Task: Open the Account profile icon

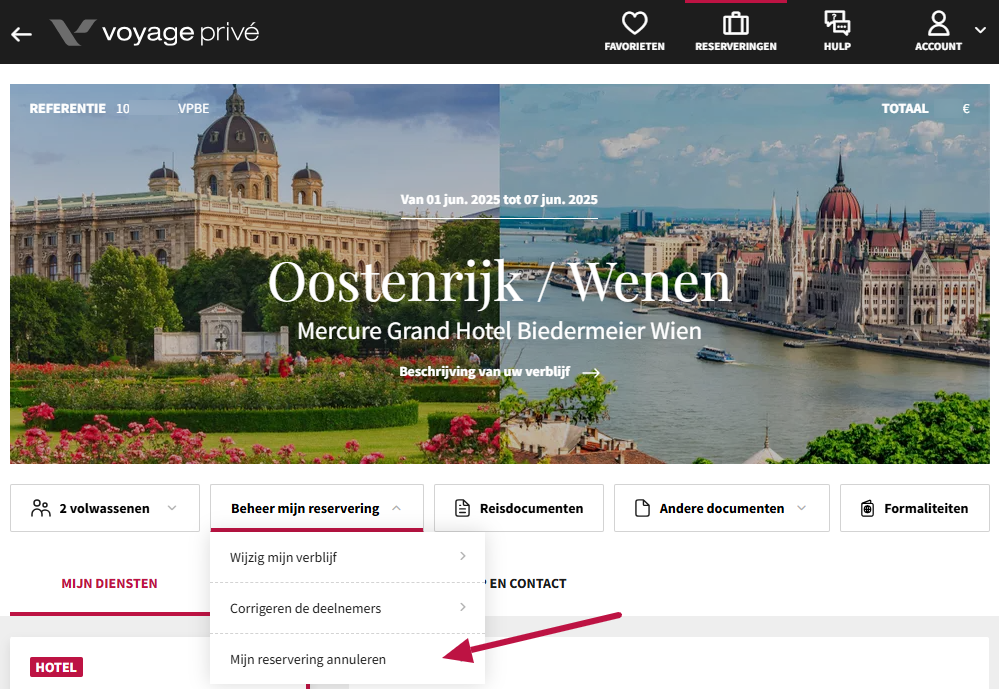Action: [938, 24]
